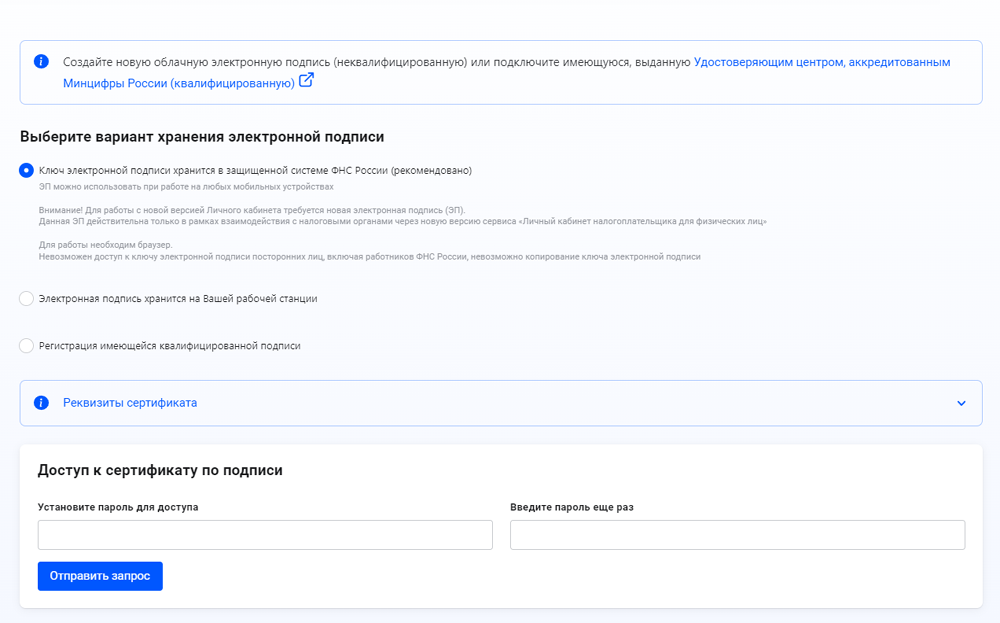Focus the Введите пароль еще раз field
The image size is (1000, 623).
[738, 535]
